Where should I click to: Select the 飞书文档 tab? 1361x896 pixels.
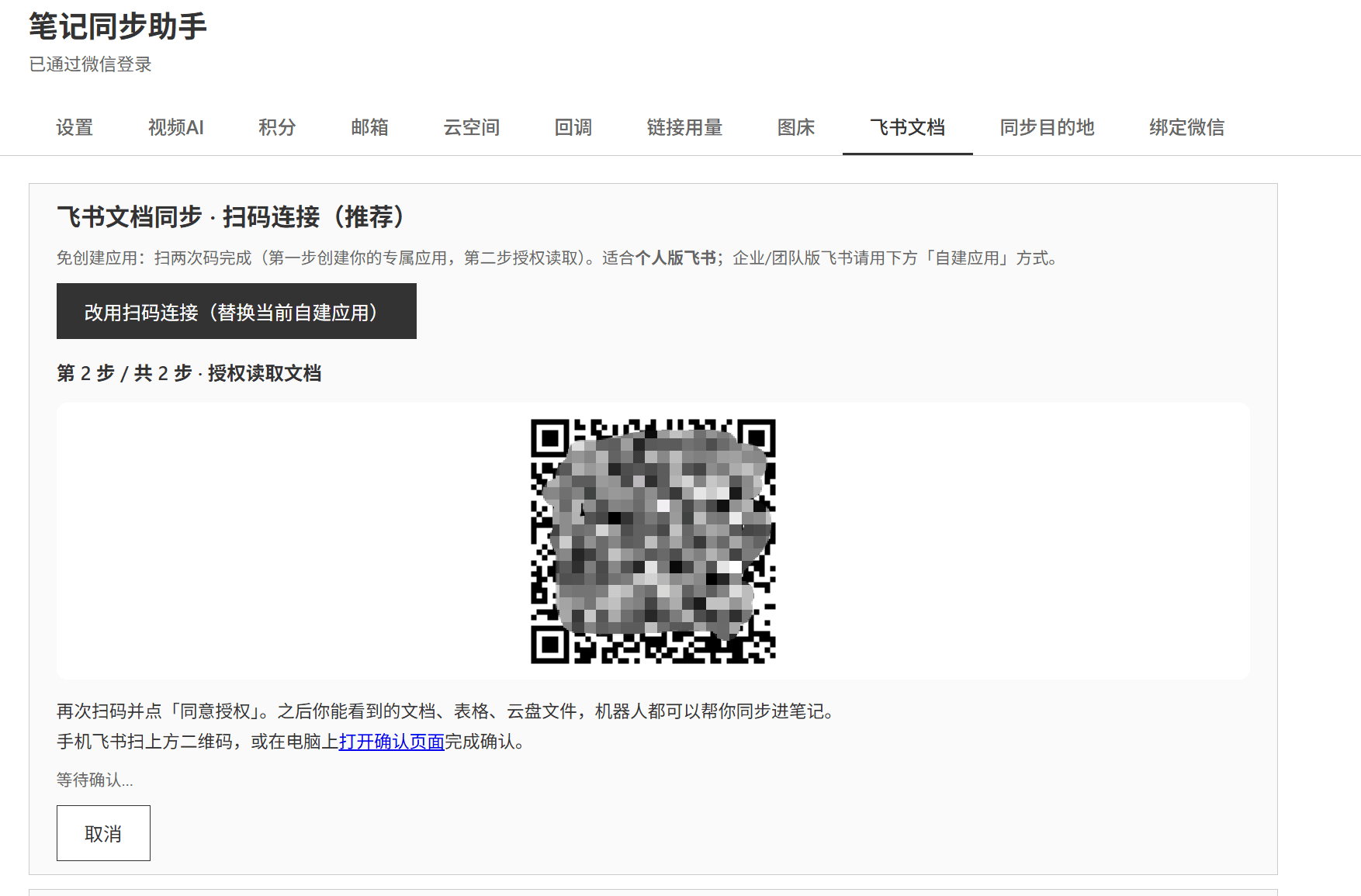pos(907,127)
